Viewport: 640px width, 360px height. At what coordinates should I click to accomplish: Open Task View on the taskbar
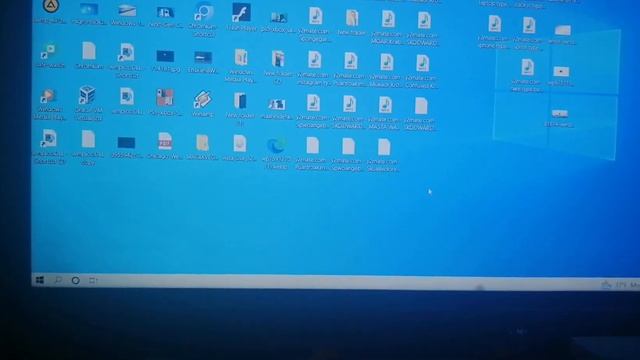(93, 280)
